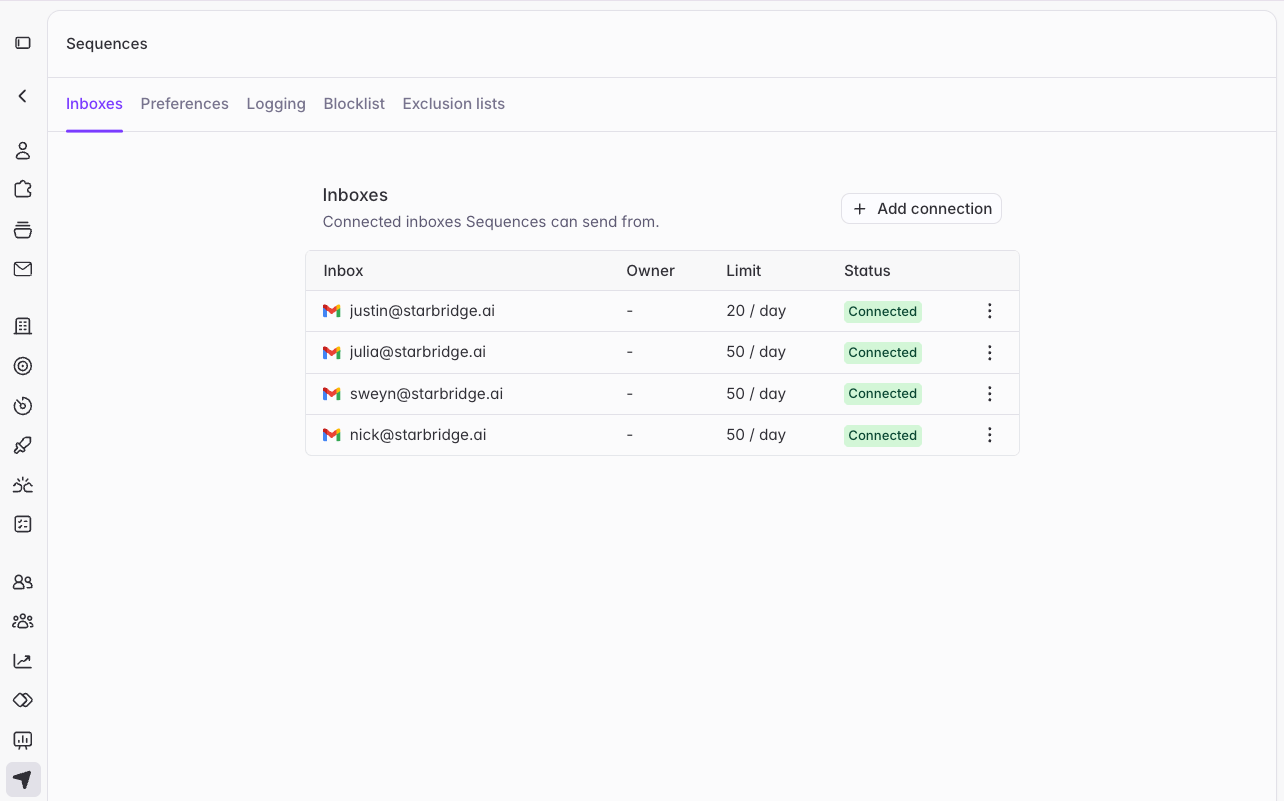Open options menu for julia@starbridge.ai

coord(990,352)
